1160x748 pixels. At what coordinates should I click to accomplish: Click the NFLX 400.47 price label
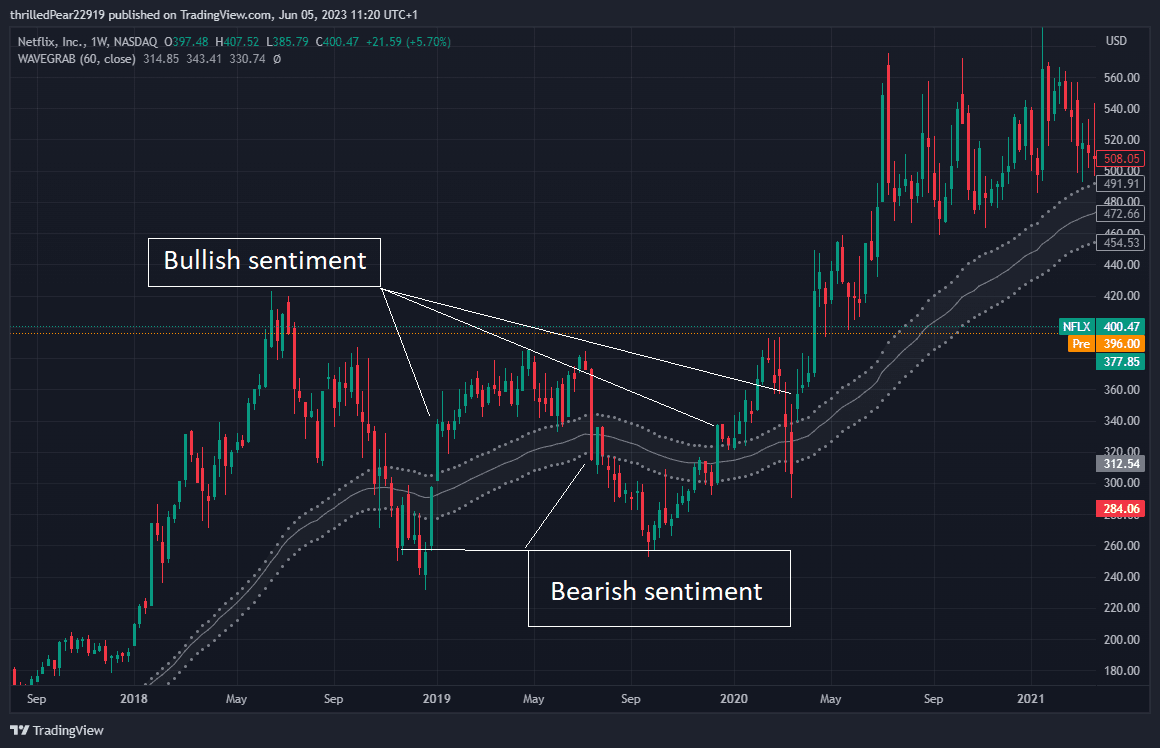pos(1102,326)
